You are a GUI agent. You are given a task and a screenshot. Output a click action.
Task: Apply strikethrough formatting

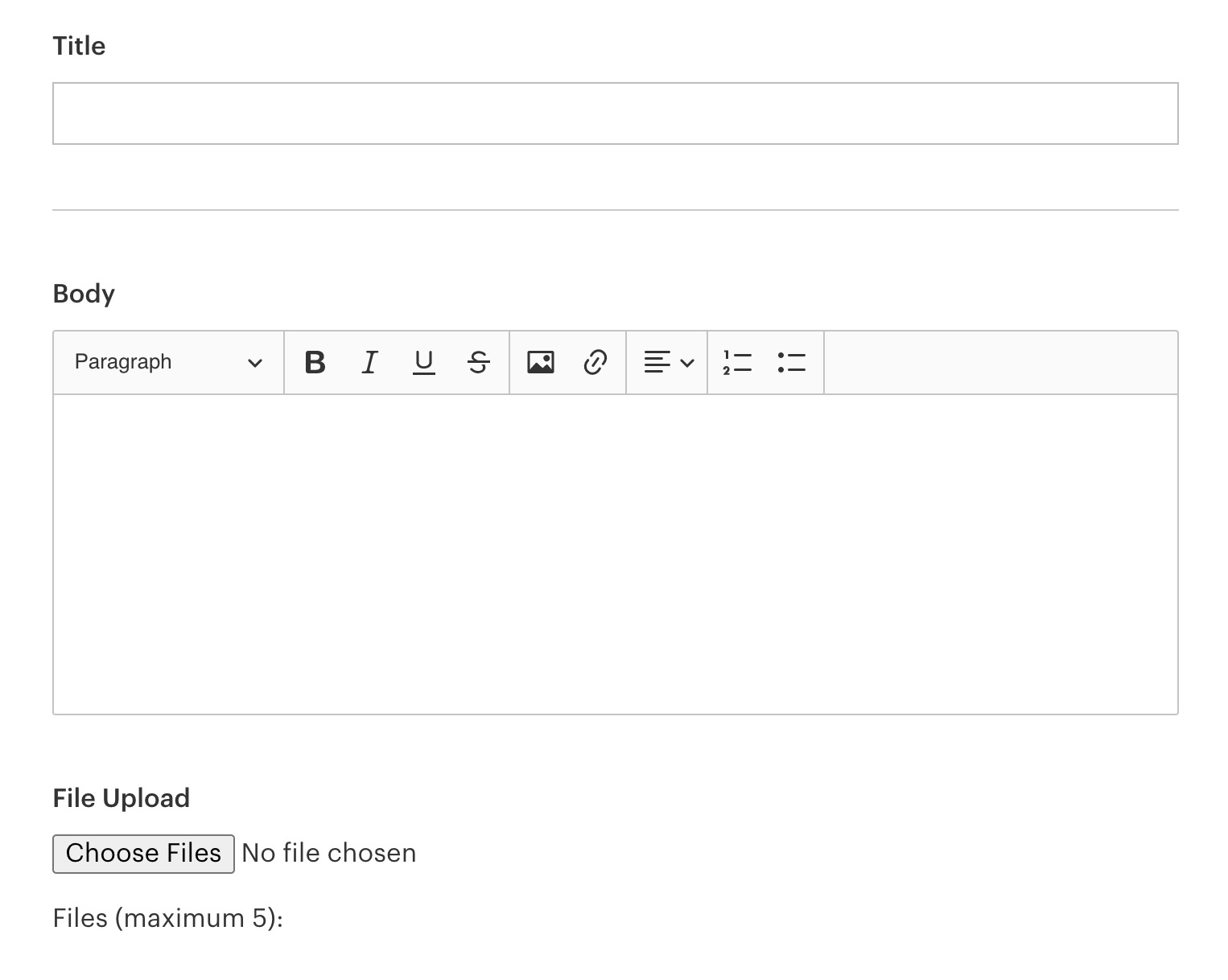478,363
